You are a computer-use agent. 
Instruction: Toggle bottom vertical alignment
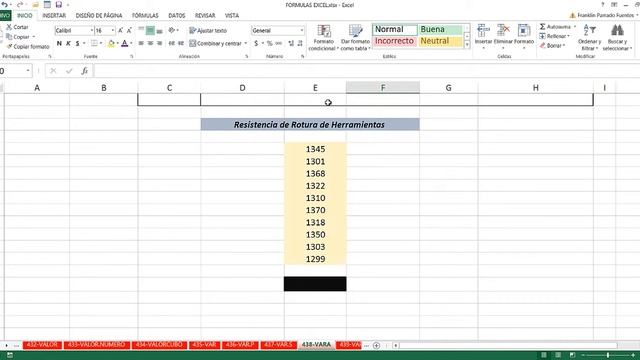click(159, 31)
